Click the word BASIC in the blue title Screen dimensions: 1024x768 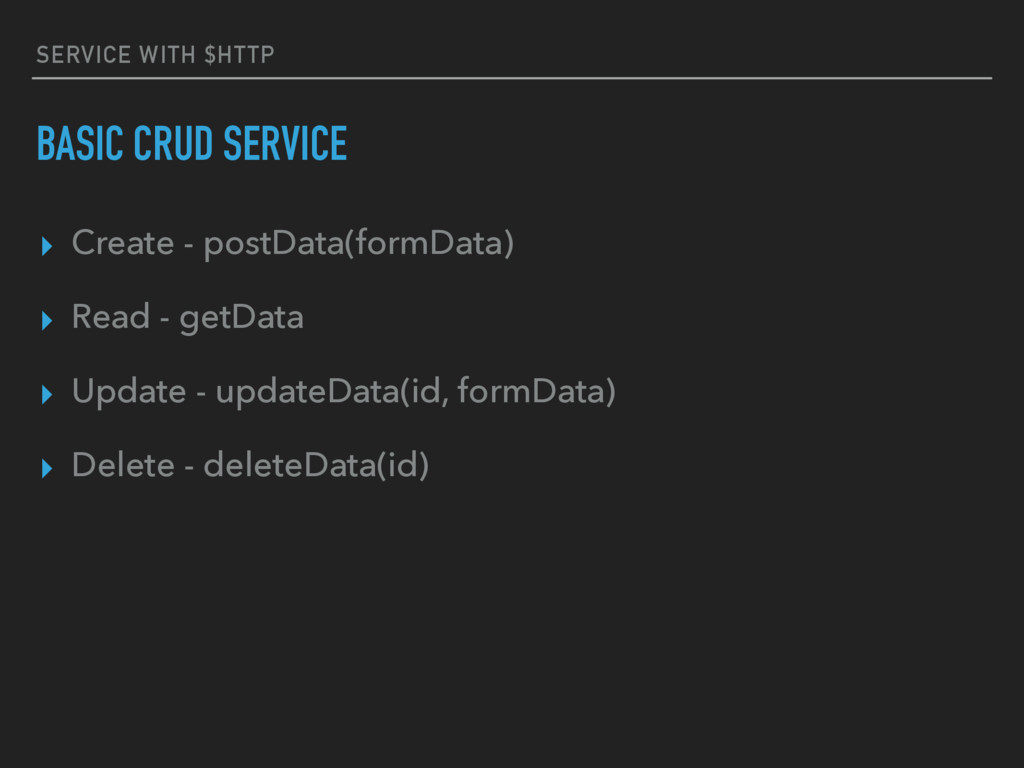tap(80, 143)
